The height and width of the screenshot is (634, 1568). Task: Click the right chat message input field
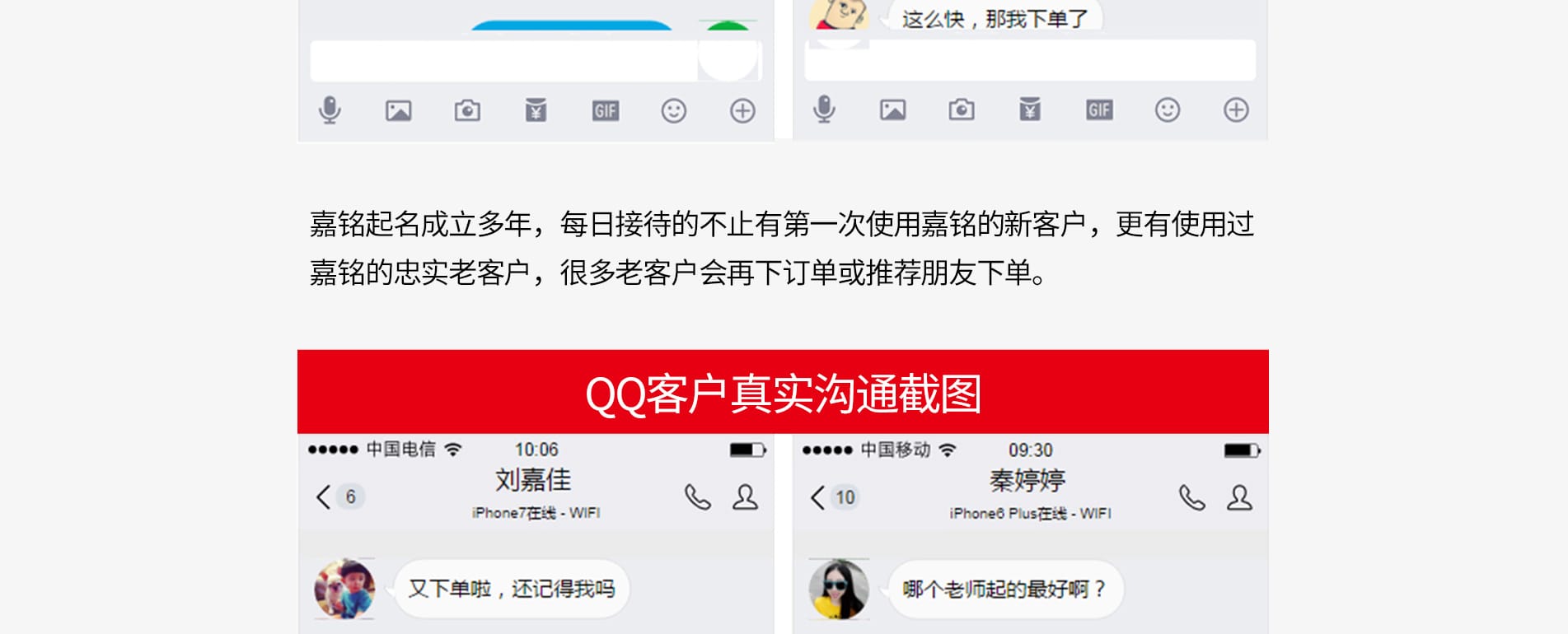(x=1030, y=60)
